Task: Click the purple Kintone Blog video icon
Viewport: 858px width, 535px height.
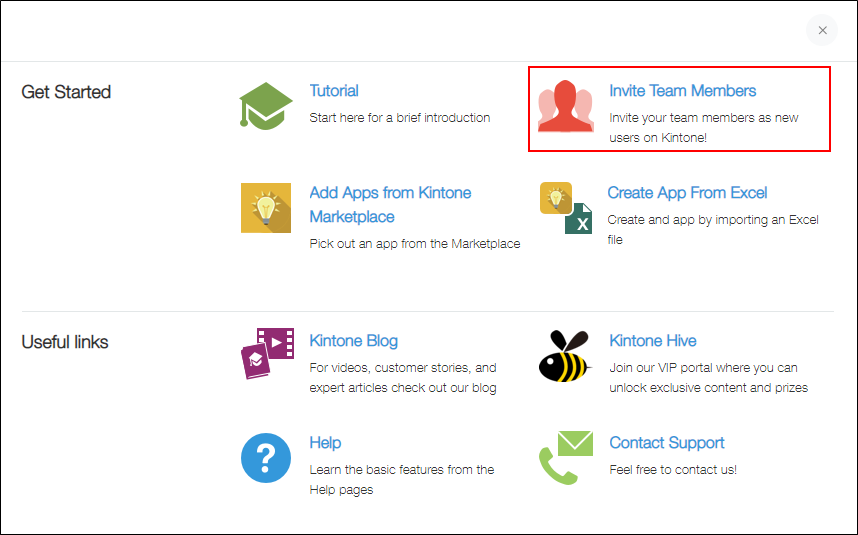Action: (267, 355)
